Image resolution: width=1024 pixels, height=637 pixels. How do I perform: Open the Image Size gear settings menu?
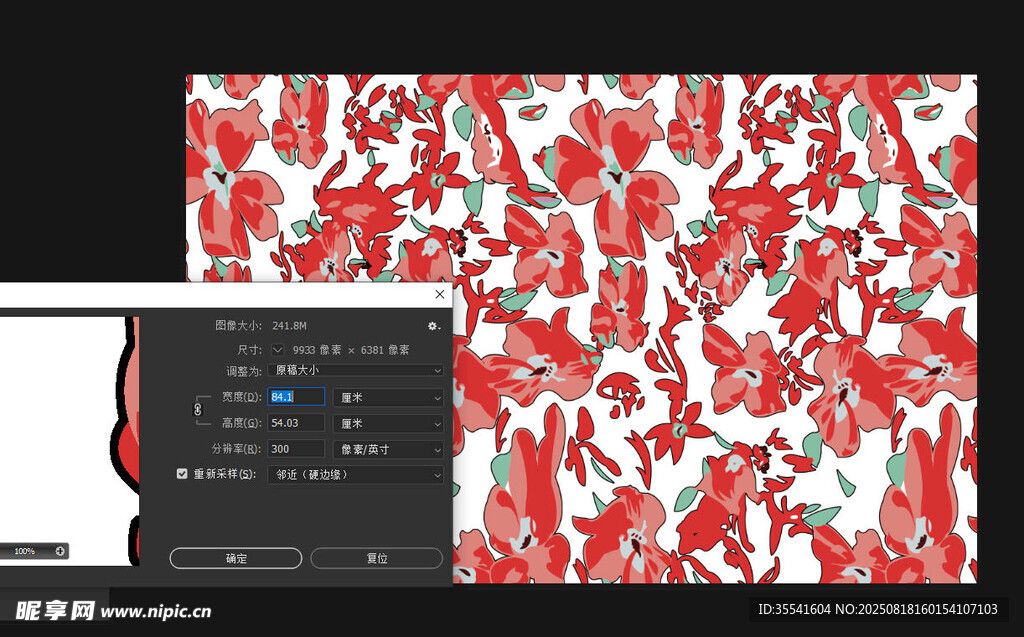click(433, 326)
